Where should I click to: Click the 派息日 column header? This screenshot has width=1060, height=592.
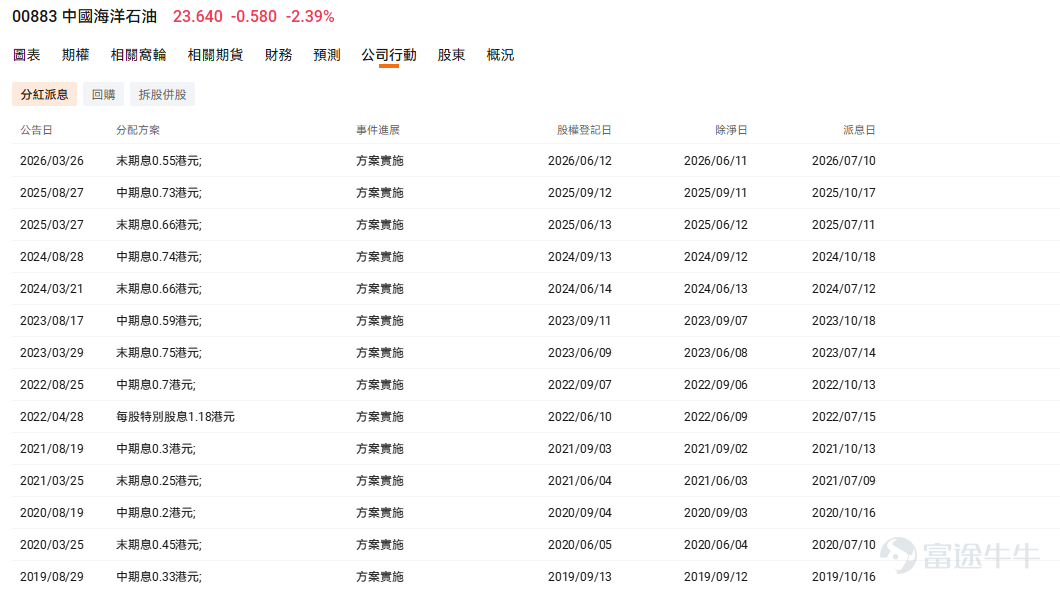coord(859,130)
